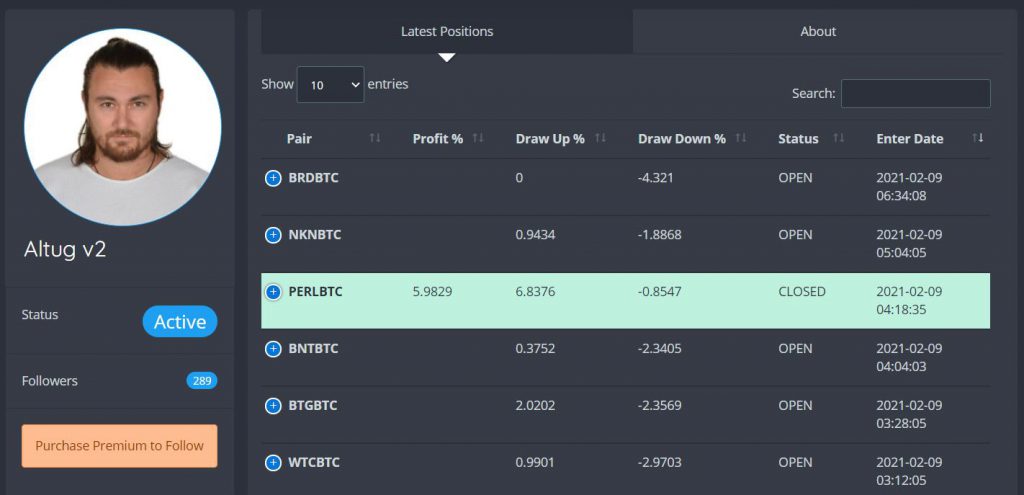1024x495 pixels.
Task: Sort by Draw Down % arrows
Action: [x=741, y=138]
